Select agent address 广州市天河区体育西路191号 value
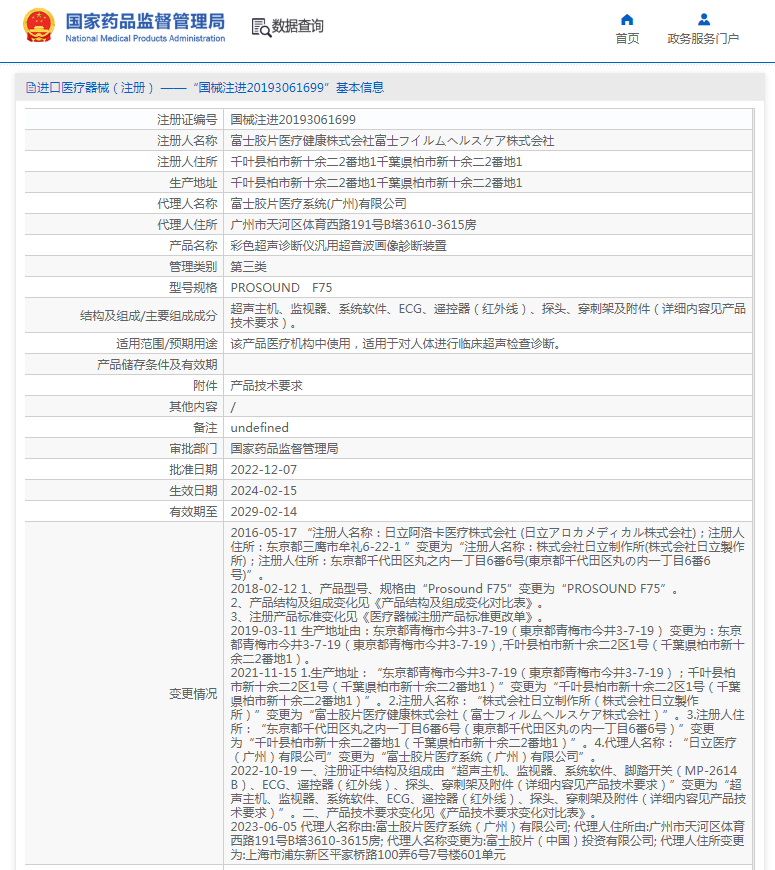The width and height of the screenshot is (775, 870). [x=353, y=225]
